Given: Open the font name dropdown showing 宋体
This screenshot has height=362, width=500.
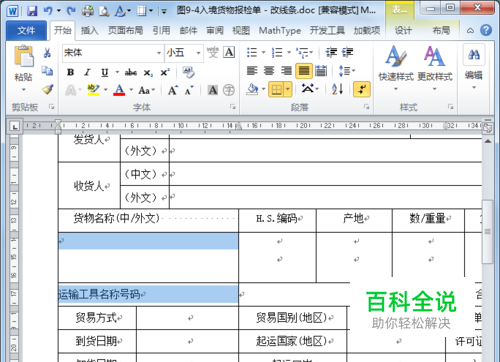Looking at the screenshot, I should [113, 53].
